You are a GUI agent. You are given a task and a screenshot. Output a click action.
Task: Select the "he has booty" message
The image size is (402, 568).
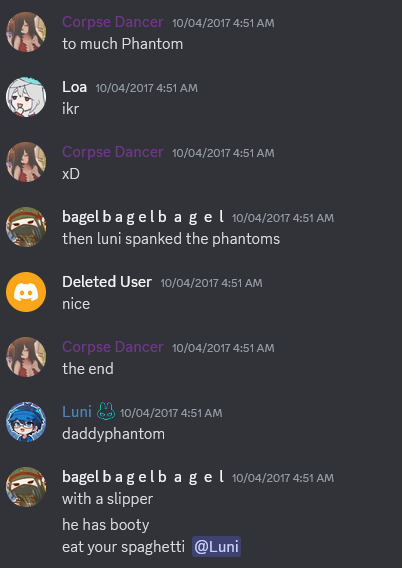(x=106, y=525)
